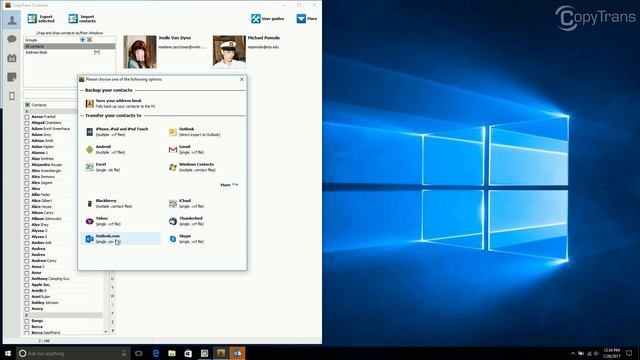This screenshot has width=640, height=360.
Task: Click the Cortana microphone icon
Action: point(124,353)
